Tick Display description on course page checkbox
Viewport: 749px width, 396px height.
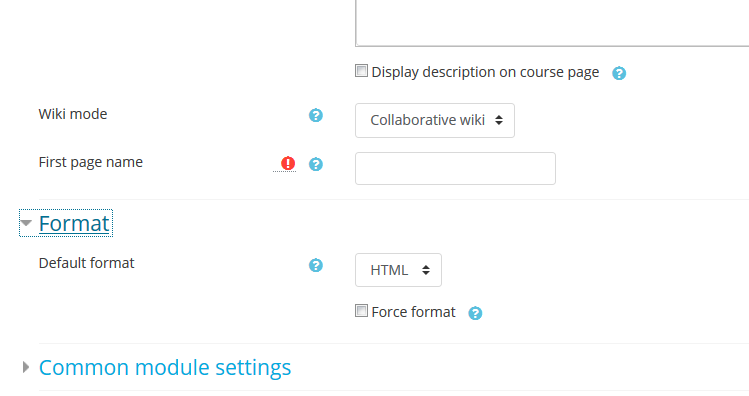(362, 71)
